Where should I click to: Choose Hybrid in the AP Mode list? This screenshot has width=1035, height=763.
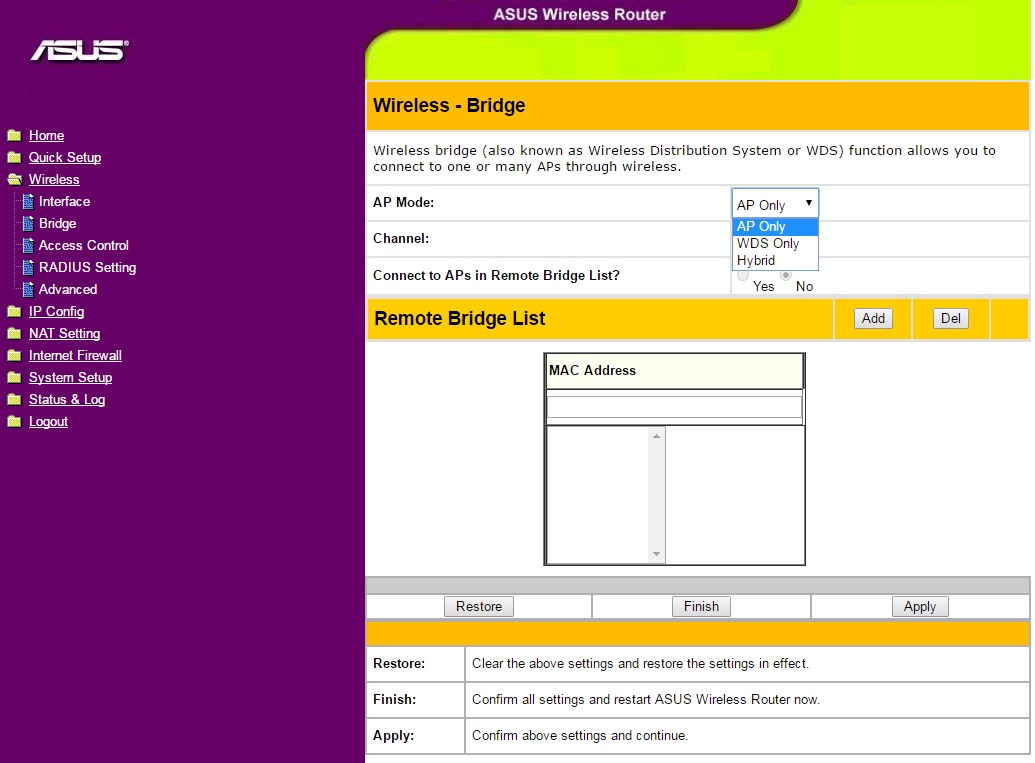[756, 261]
